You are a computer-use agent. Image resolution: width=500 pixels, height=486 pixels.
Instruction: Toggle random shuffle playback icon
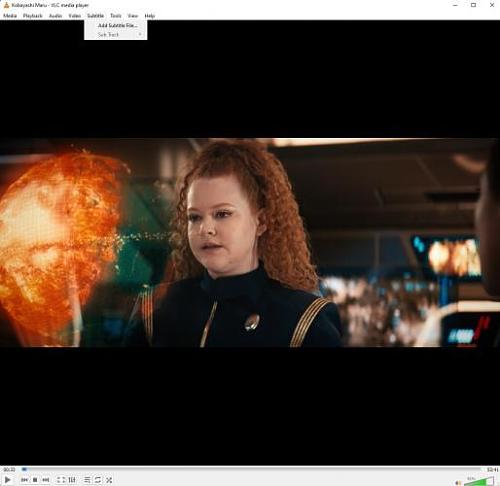coord(109,480)
